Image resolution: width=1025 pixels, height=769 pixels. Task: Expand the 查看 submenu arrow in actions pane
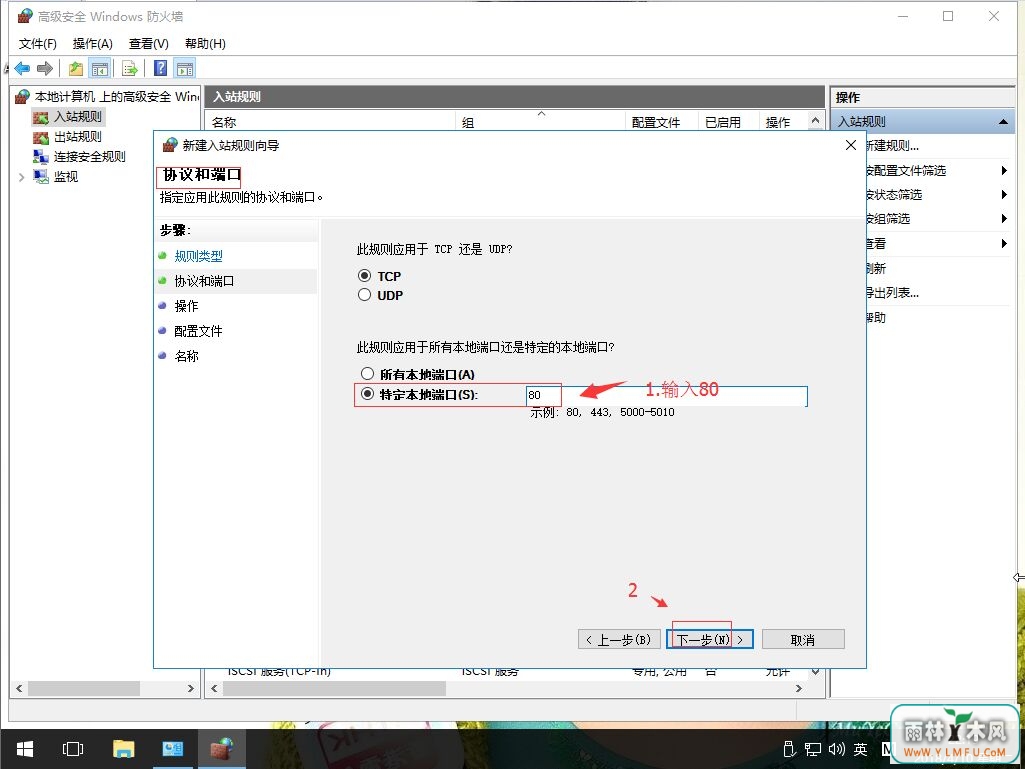(x=1004, y=243)
